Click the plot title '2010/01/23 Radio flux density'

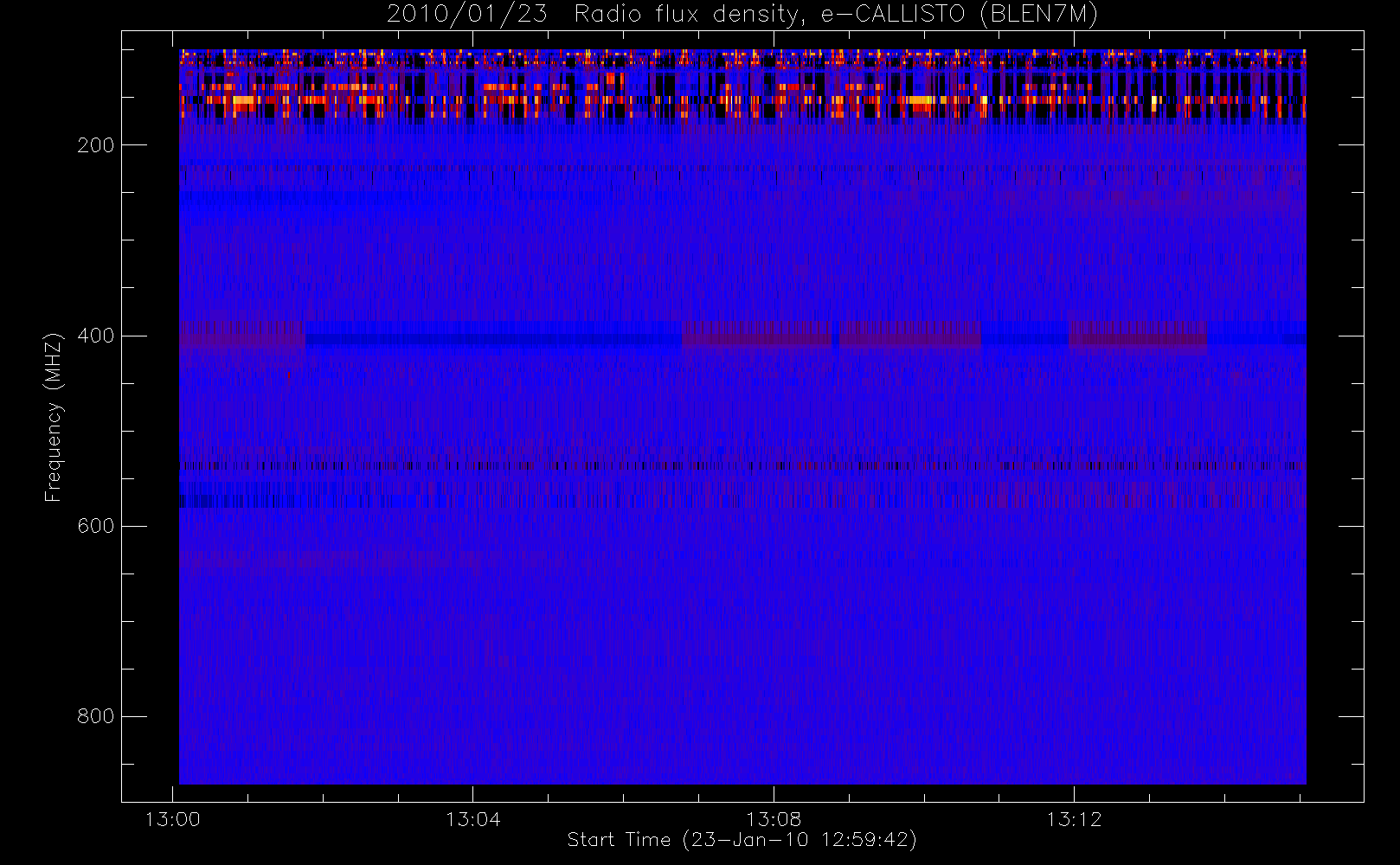(x=742, y=15)
